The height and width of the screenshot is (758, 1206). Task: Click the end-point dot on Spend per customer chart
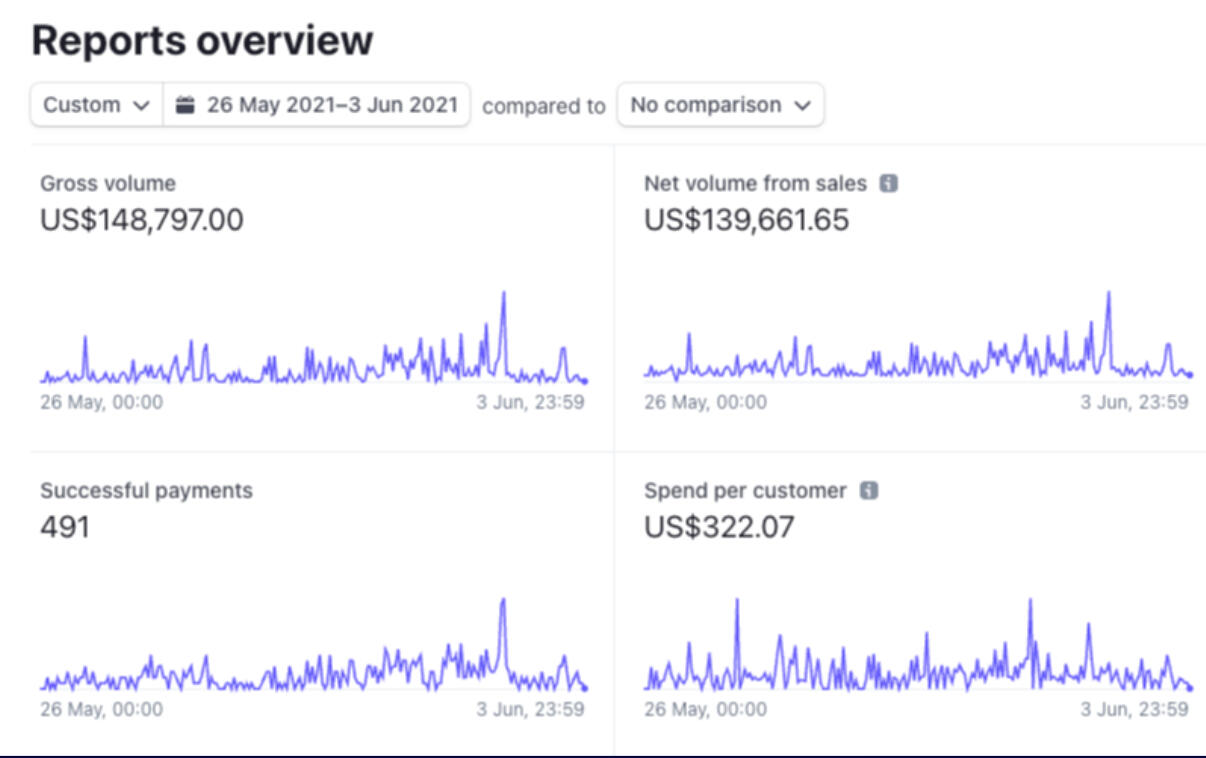pos(1189,688)
